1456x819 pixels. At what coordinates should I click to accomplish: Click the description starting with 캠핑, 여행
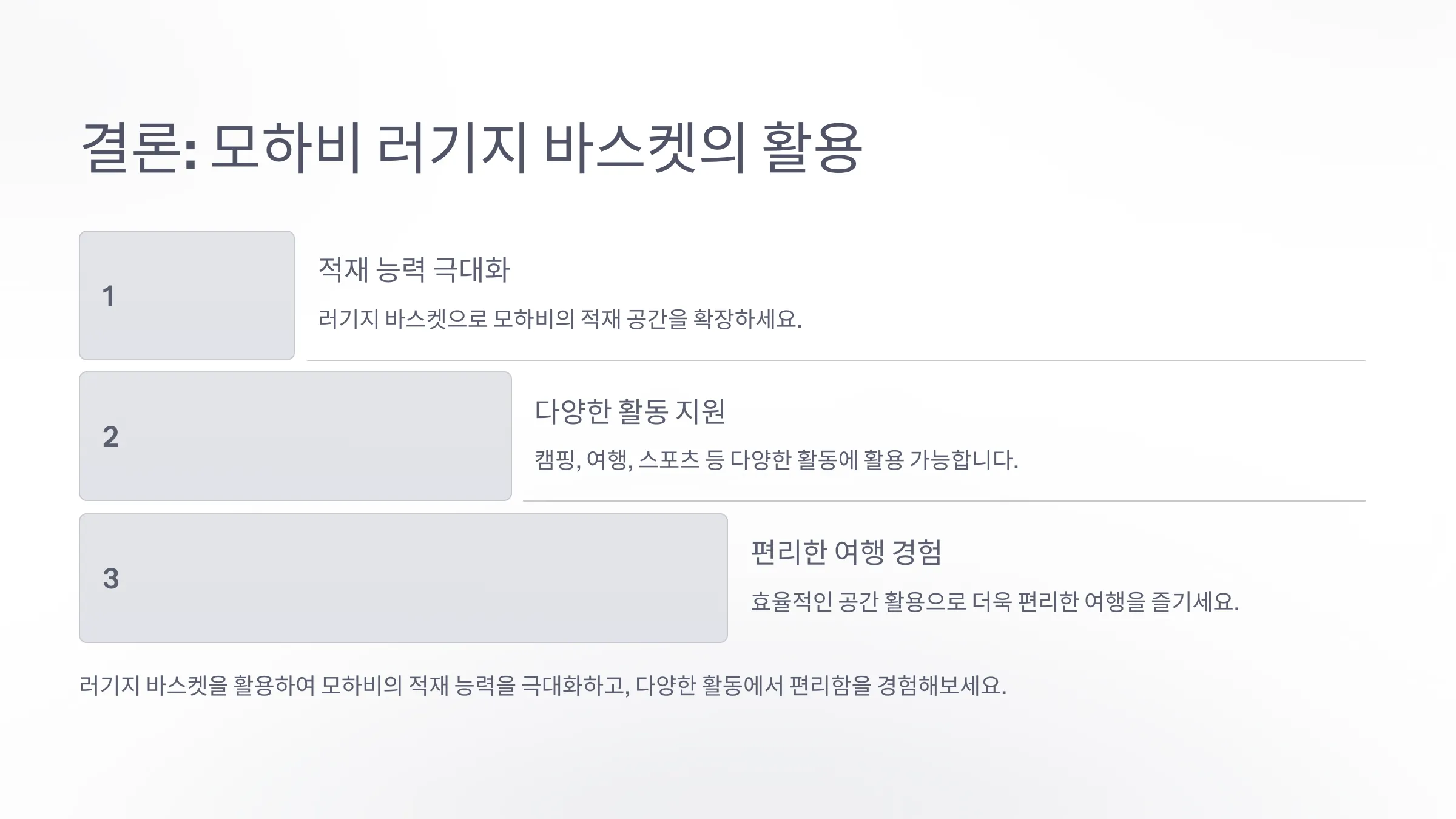click(x=776, y=460)
